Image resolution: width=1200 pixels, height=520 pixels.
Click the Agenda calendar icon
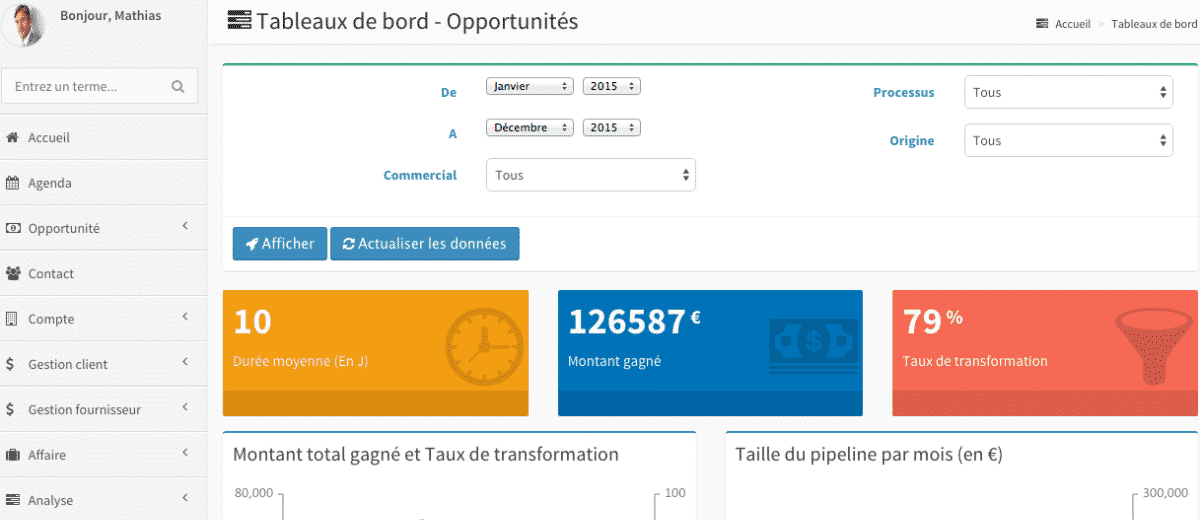(x=13, y=183)
